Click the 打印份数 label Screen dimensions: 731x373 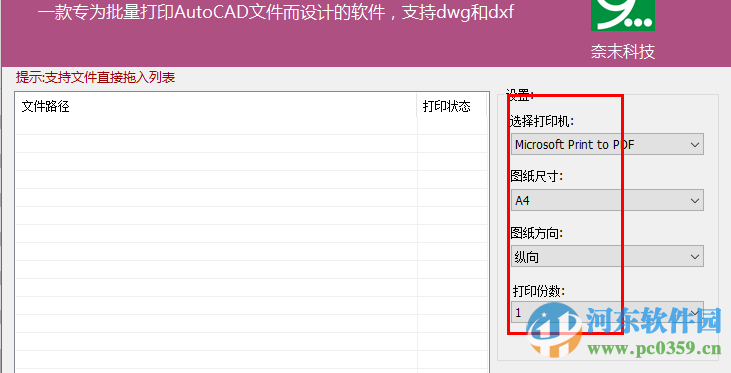(x=539, y=291)
